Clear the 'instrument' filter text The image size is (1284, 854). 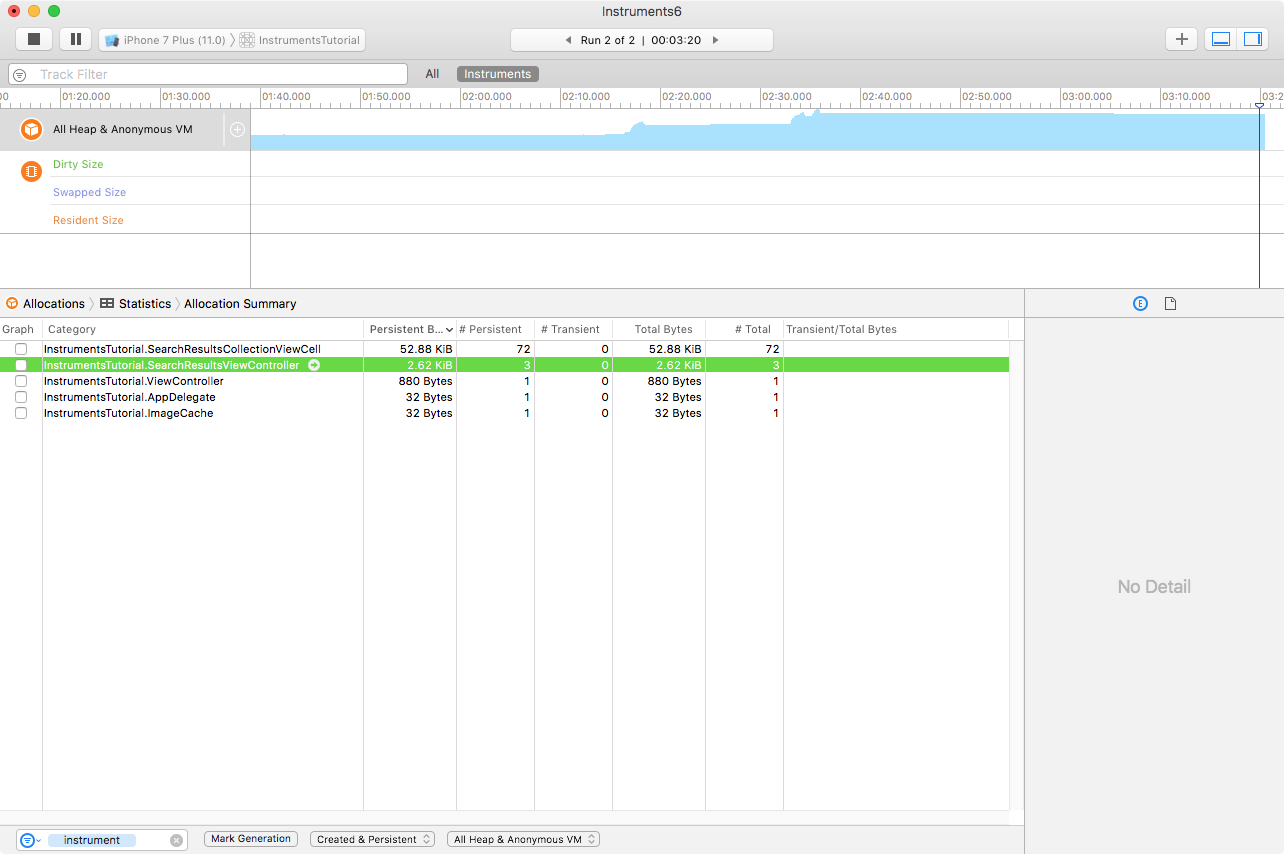(177, 840)
